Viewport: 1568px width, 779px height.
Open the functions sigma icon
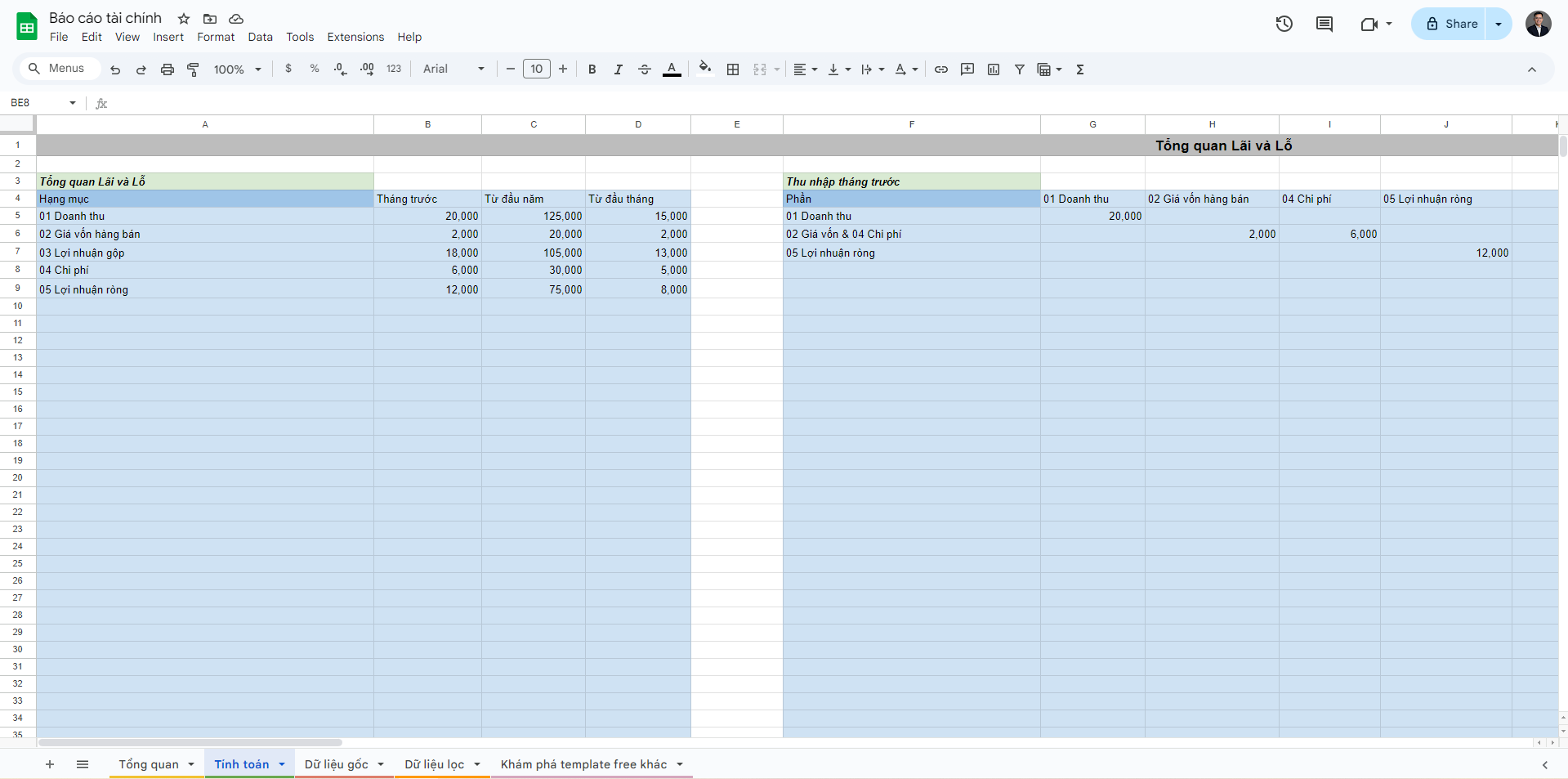pyautogui.click(x=1080, y=69)
